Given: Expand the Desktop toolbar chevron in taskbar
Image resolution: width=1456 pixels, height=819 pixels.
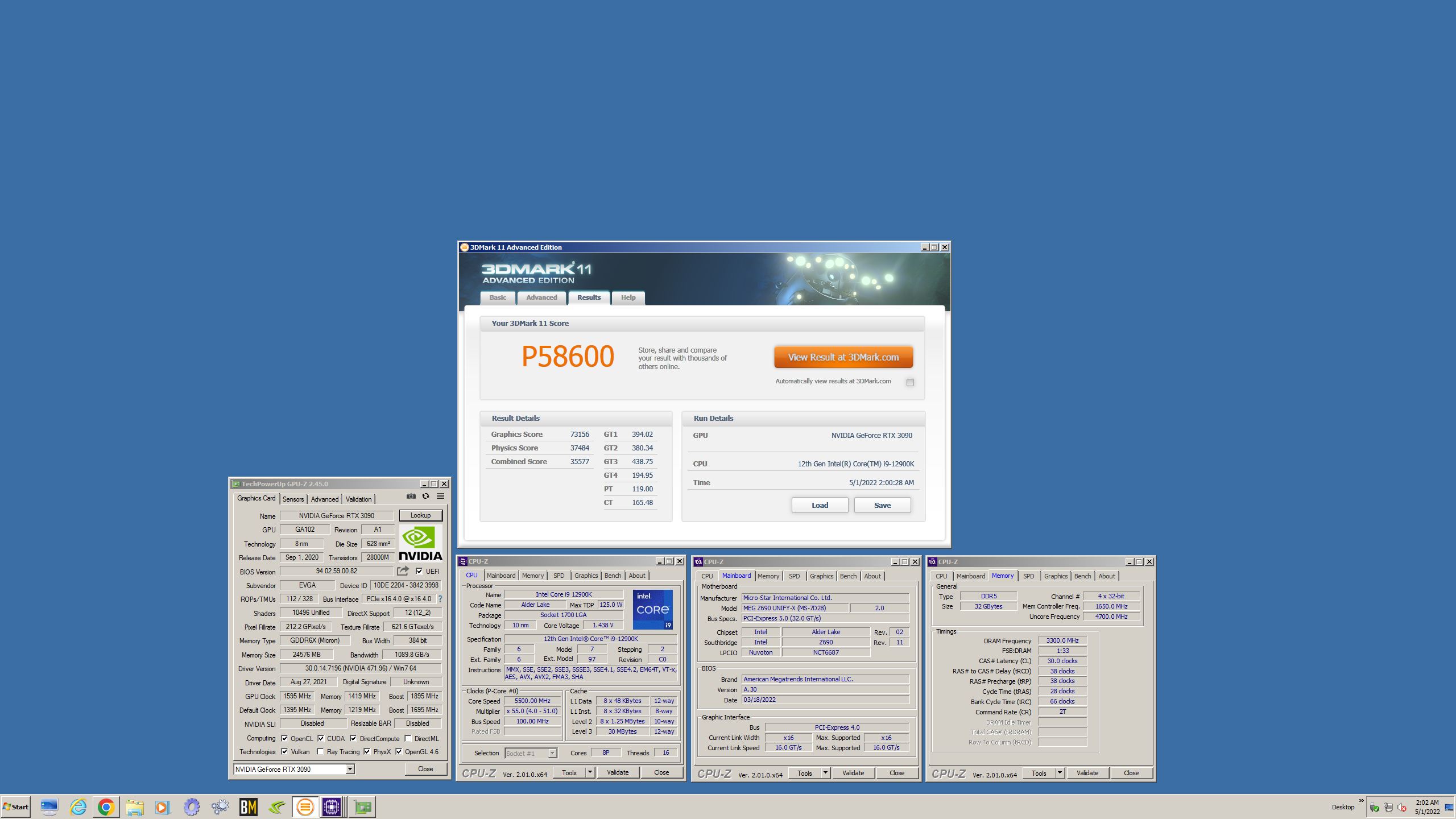Looking at the screenshot, I should coord(1361,801).
